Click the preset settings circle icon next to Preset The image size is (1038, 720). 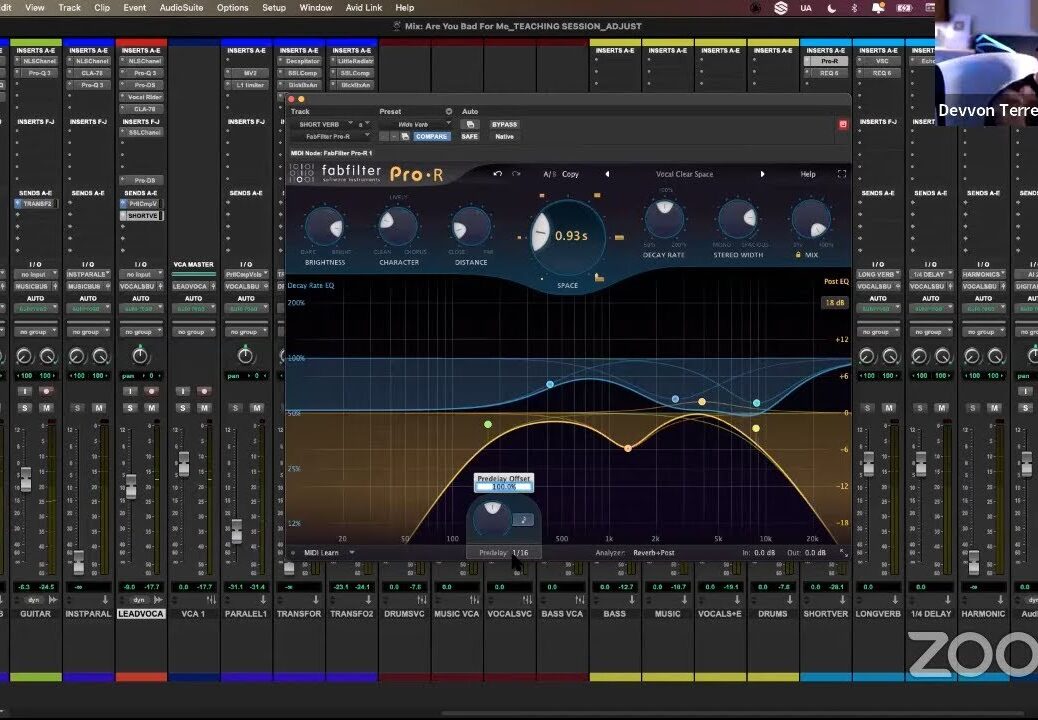pyautogui.click(x=448, y=111)
